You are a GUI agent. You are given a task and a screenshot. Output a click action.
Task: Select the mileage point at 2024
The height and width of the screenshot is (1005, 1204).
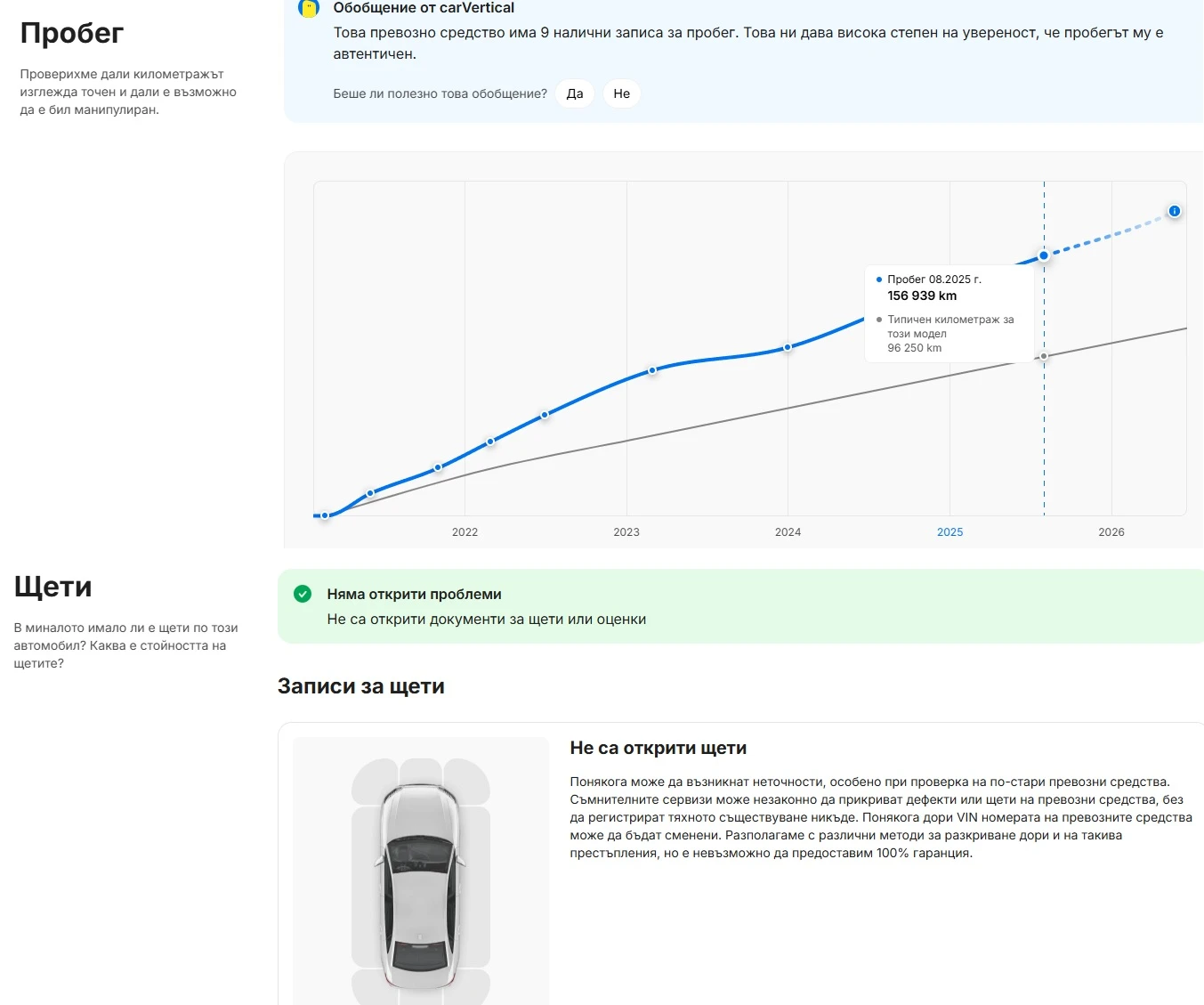(788, 347)
